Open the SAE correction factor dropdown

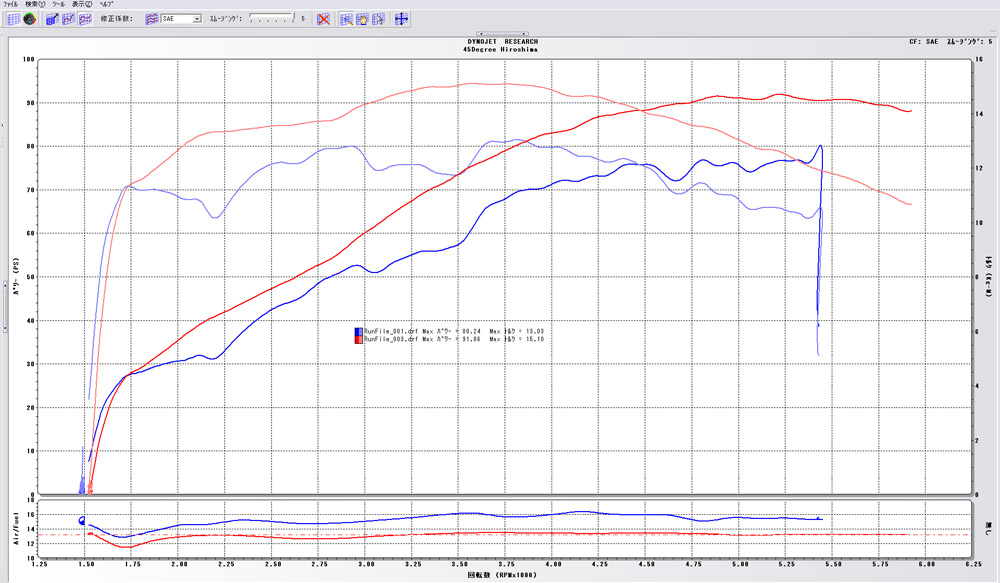click(x=197, y=19)
